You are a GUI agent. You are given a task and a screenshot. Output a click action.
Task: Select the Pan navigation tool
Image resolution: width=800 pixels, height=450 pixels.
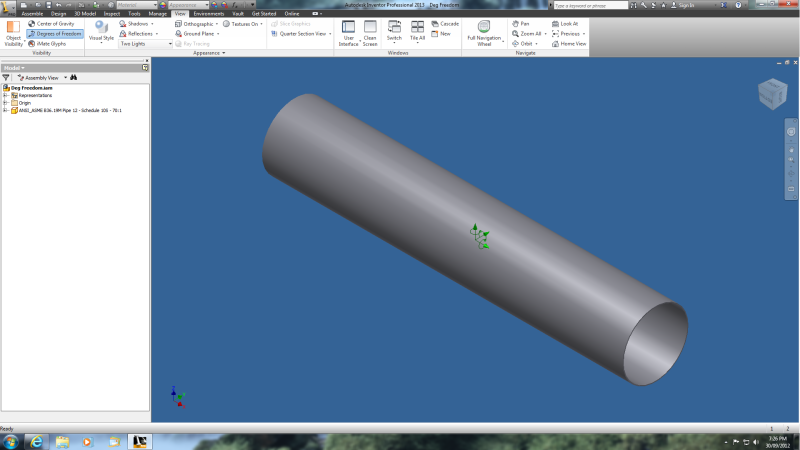[x=520, y=23]
